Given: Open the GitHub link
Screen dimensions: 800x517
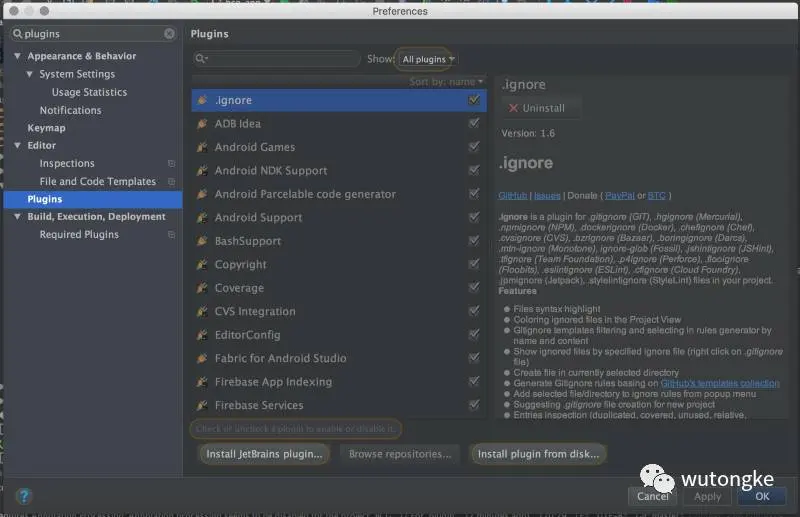Looking at the screenshot, I should coord(512,195).
